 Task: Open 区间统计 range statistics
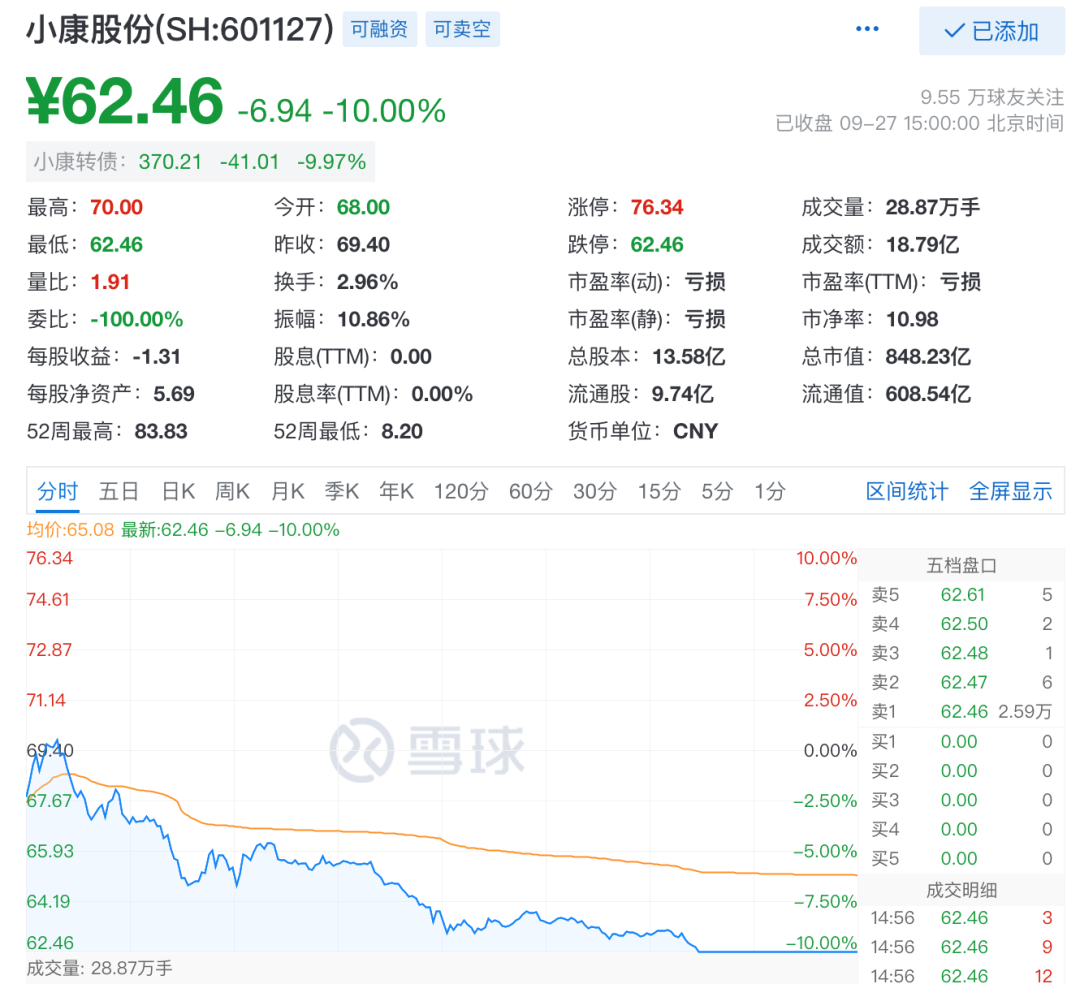[906, 492]
